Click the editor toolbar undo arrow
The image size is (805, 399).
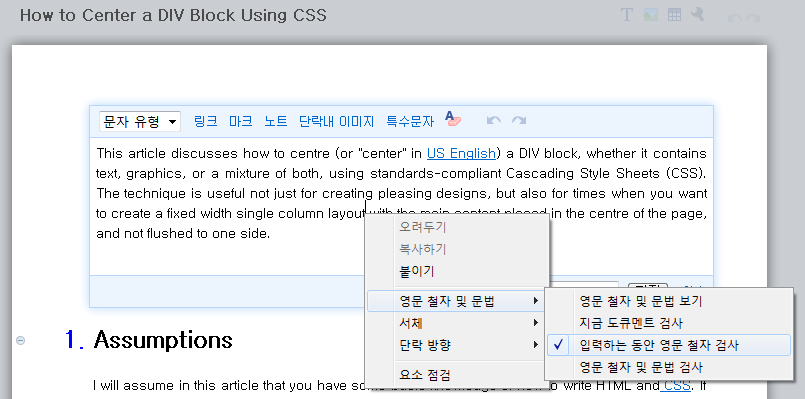click(493, 121)
